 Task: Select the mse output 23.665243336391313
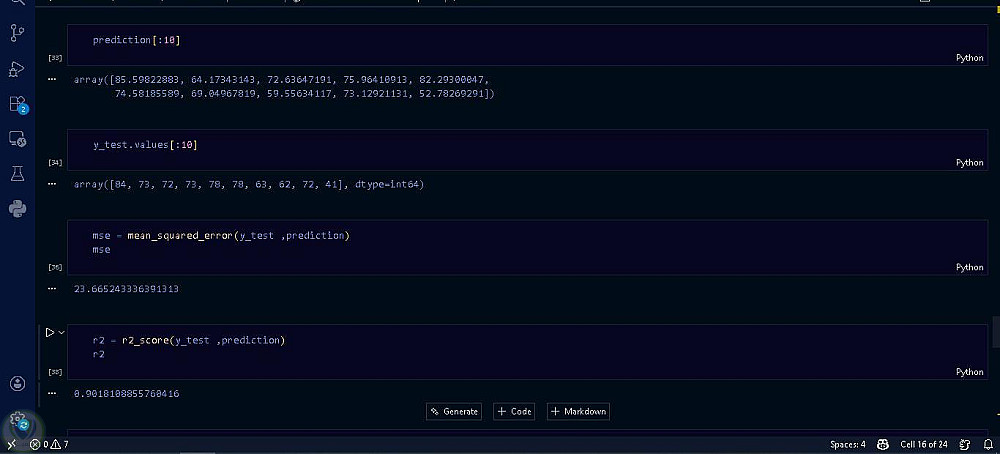tap(126, 289)
